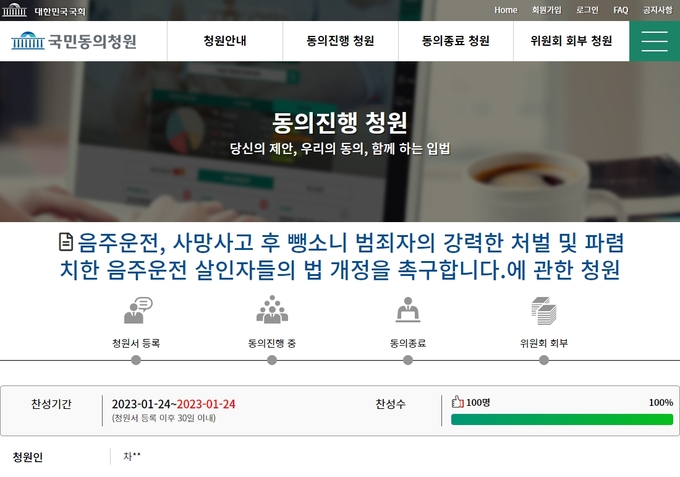
Task: Click the 대한민국국회 assembly emblem
Action: pos(14,10)
